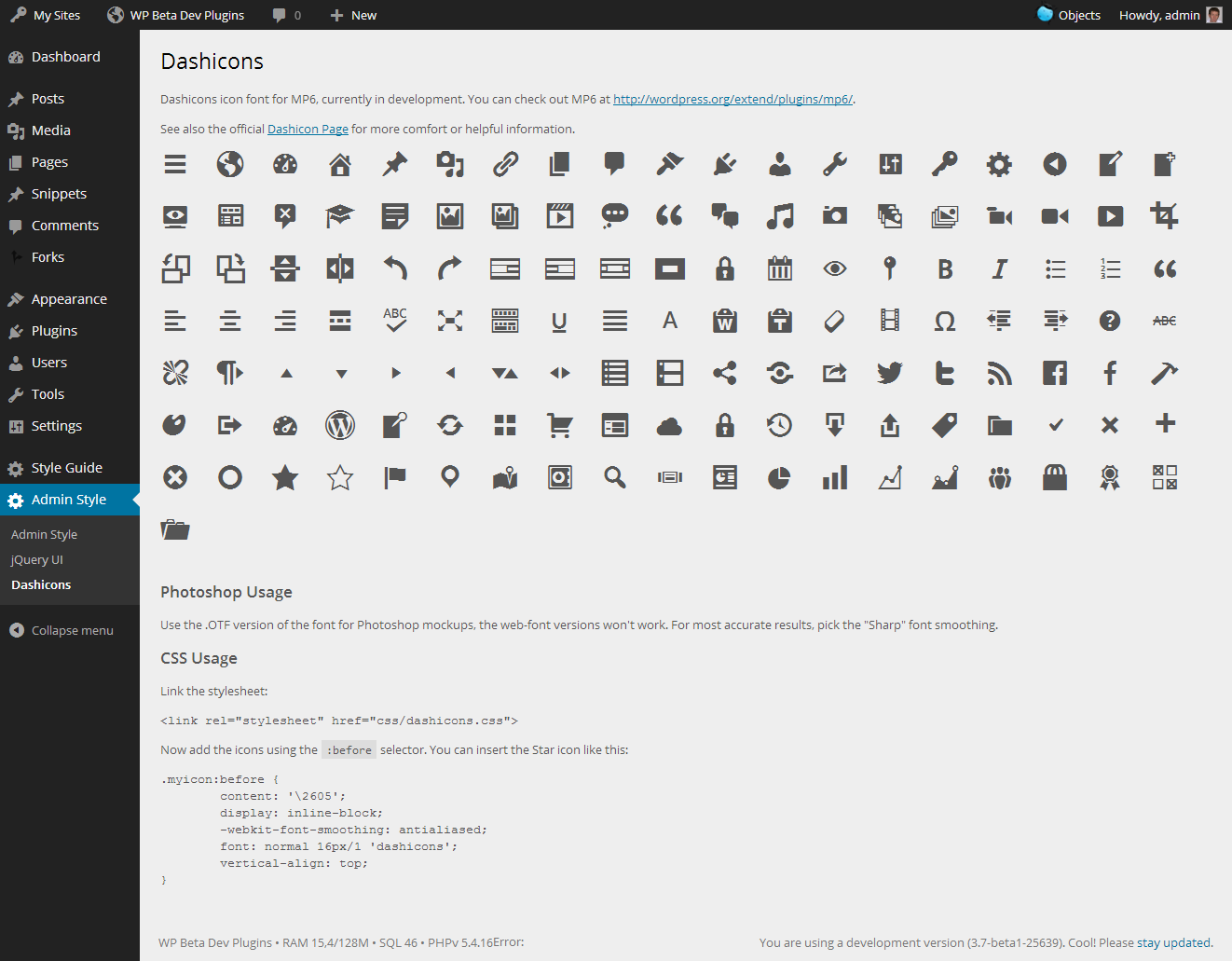Click the hammer dashicon
Screen dimensions: 1232x961
pos(1165,373)
